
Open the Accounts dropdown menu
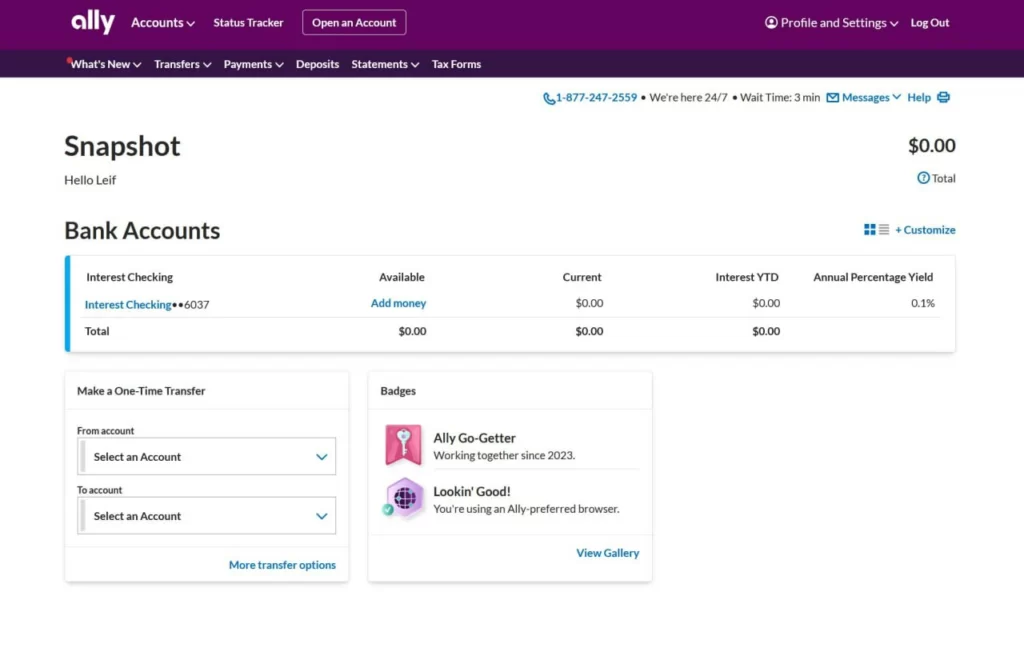pos(163,23)
